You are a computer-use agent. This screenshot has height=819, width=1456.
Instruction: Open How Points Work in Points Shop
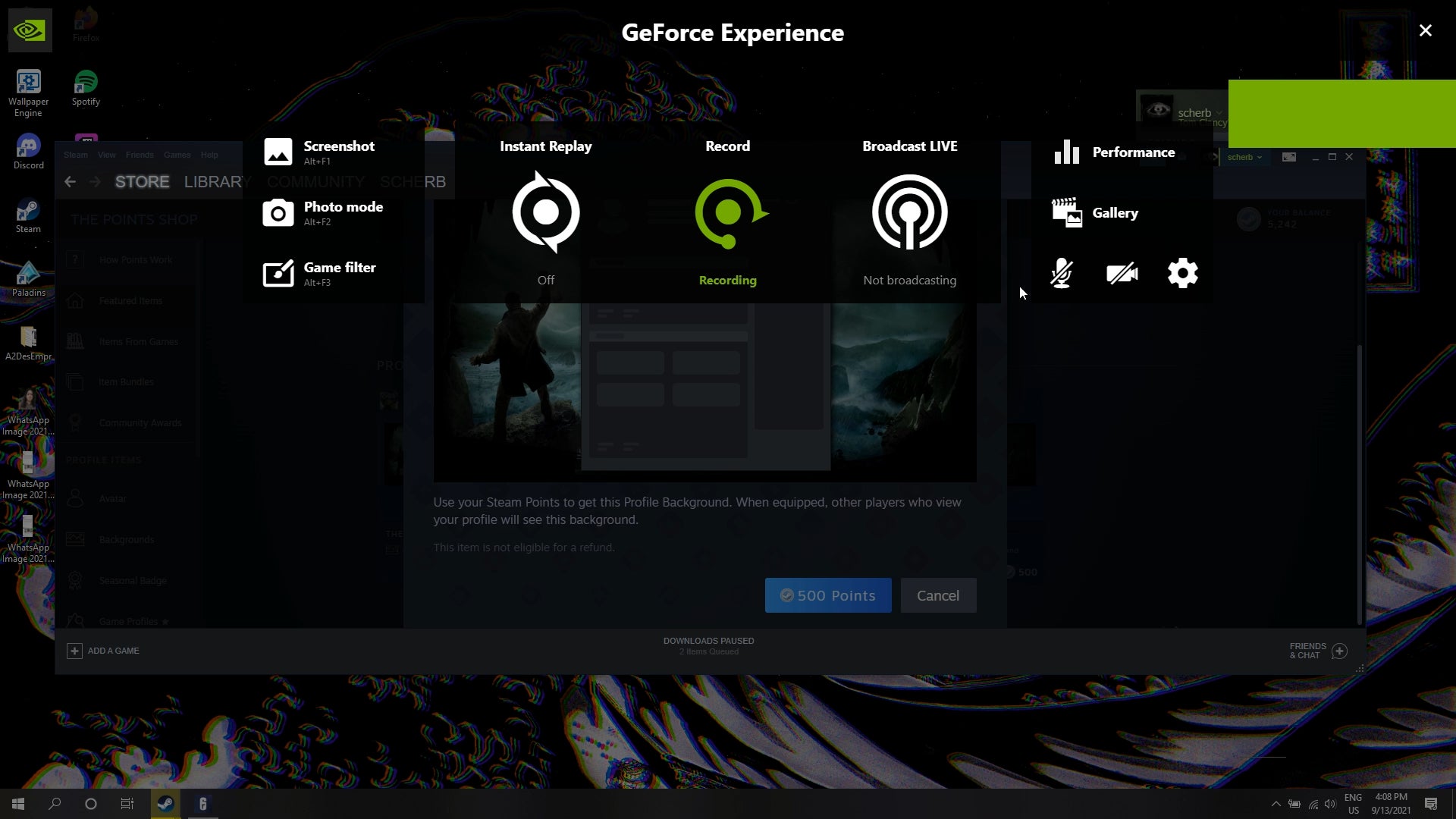127,260
